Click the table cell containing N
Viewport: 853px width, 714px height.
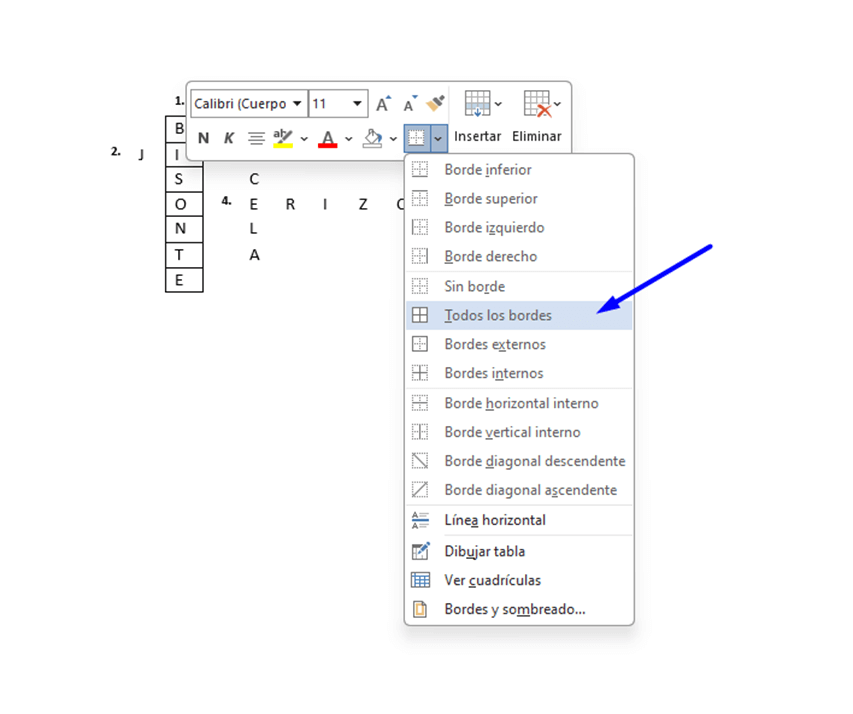[184, 229]
